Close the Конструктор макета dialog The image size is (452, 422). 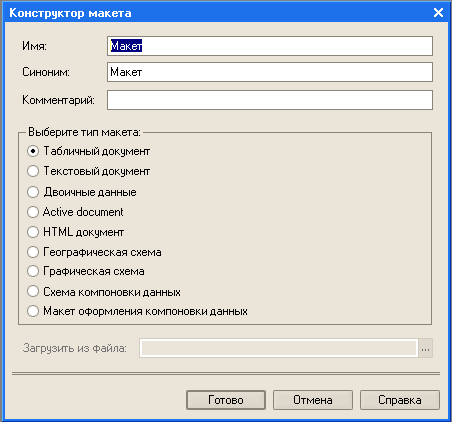(x=438, y=13)
